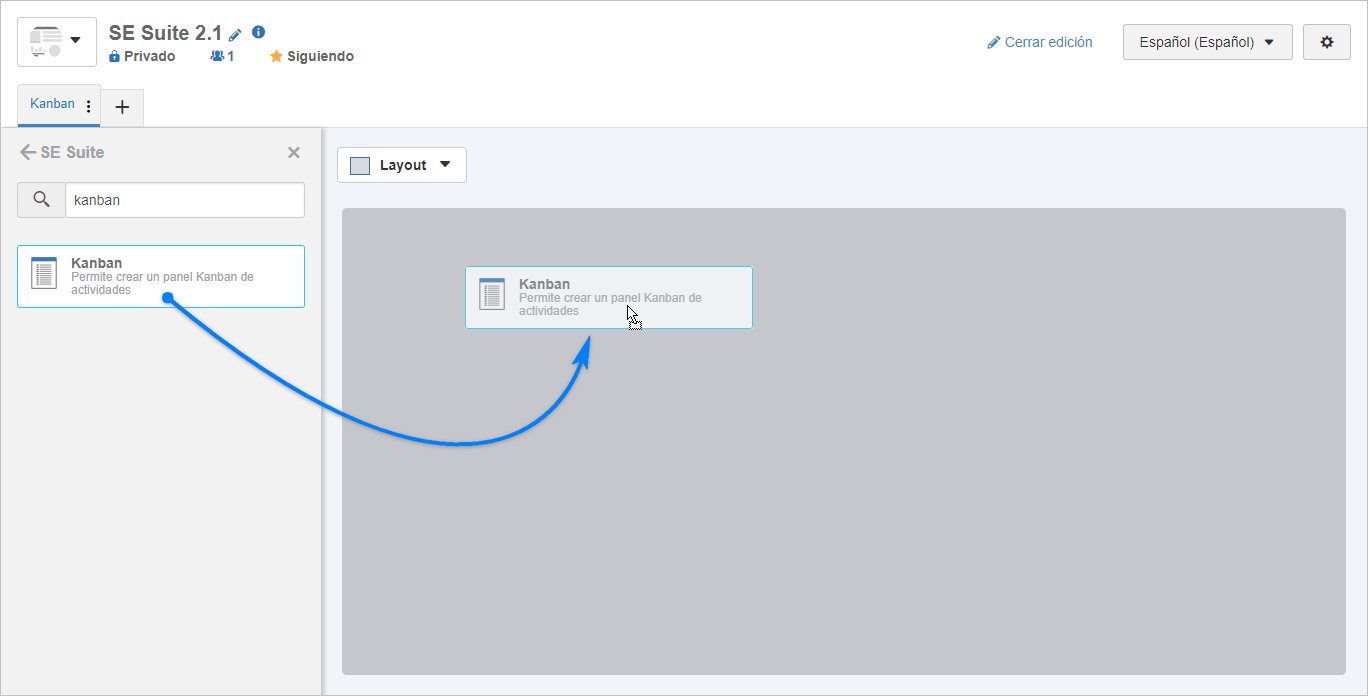Go back to SE Suite widget list

tap(28, 152)
